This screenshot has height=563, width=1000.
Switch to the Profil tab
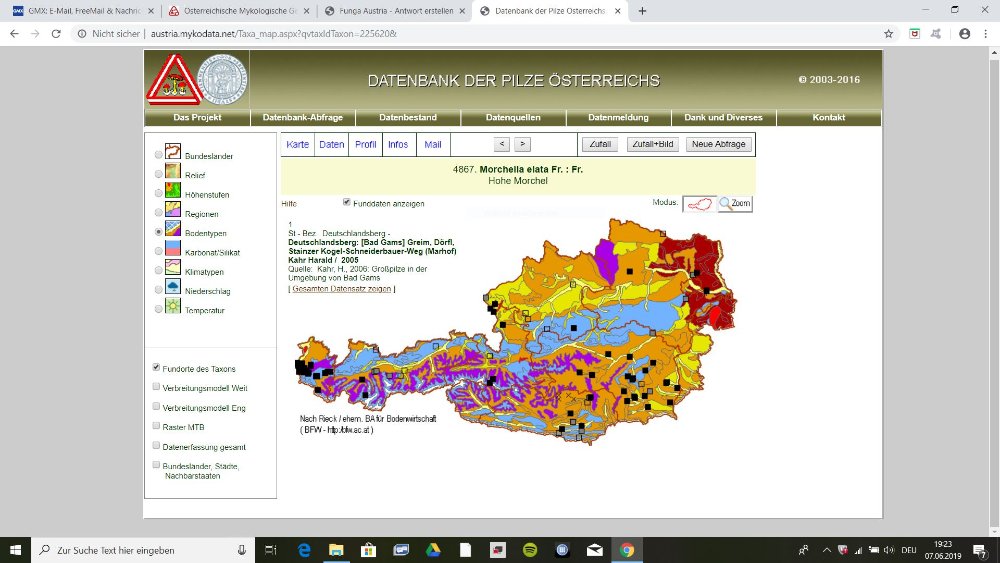coord(366,144)
